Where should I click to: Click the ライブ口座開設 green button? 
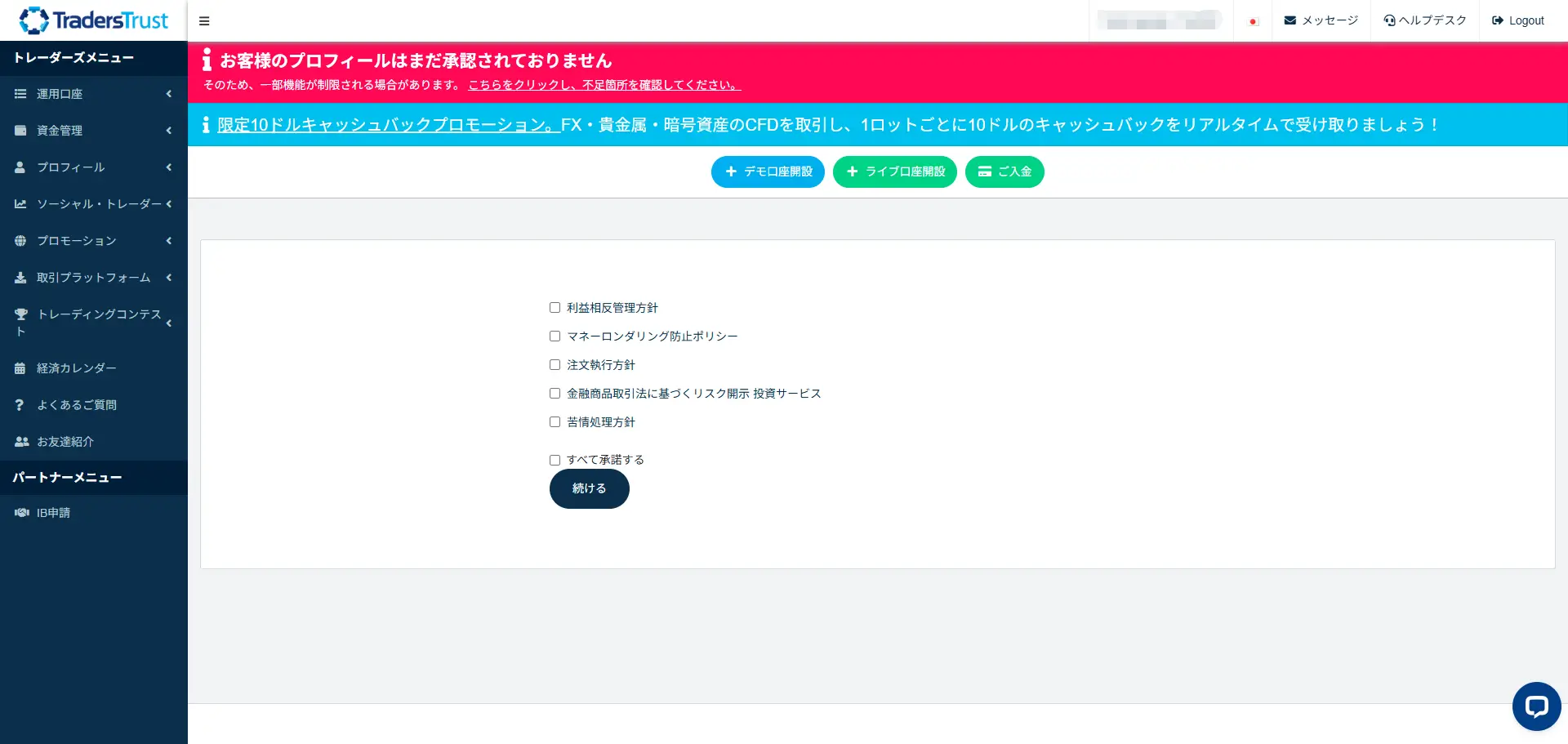pyautogui.click(x=894, y=172)
